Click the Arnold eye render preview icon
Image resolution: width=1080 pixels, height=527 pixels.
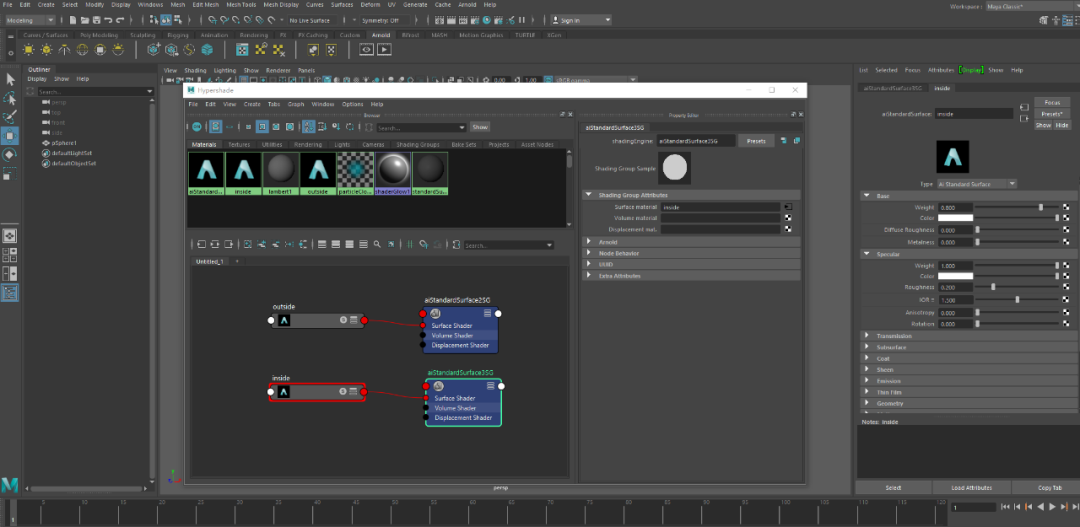coord(366,50)
